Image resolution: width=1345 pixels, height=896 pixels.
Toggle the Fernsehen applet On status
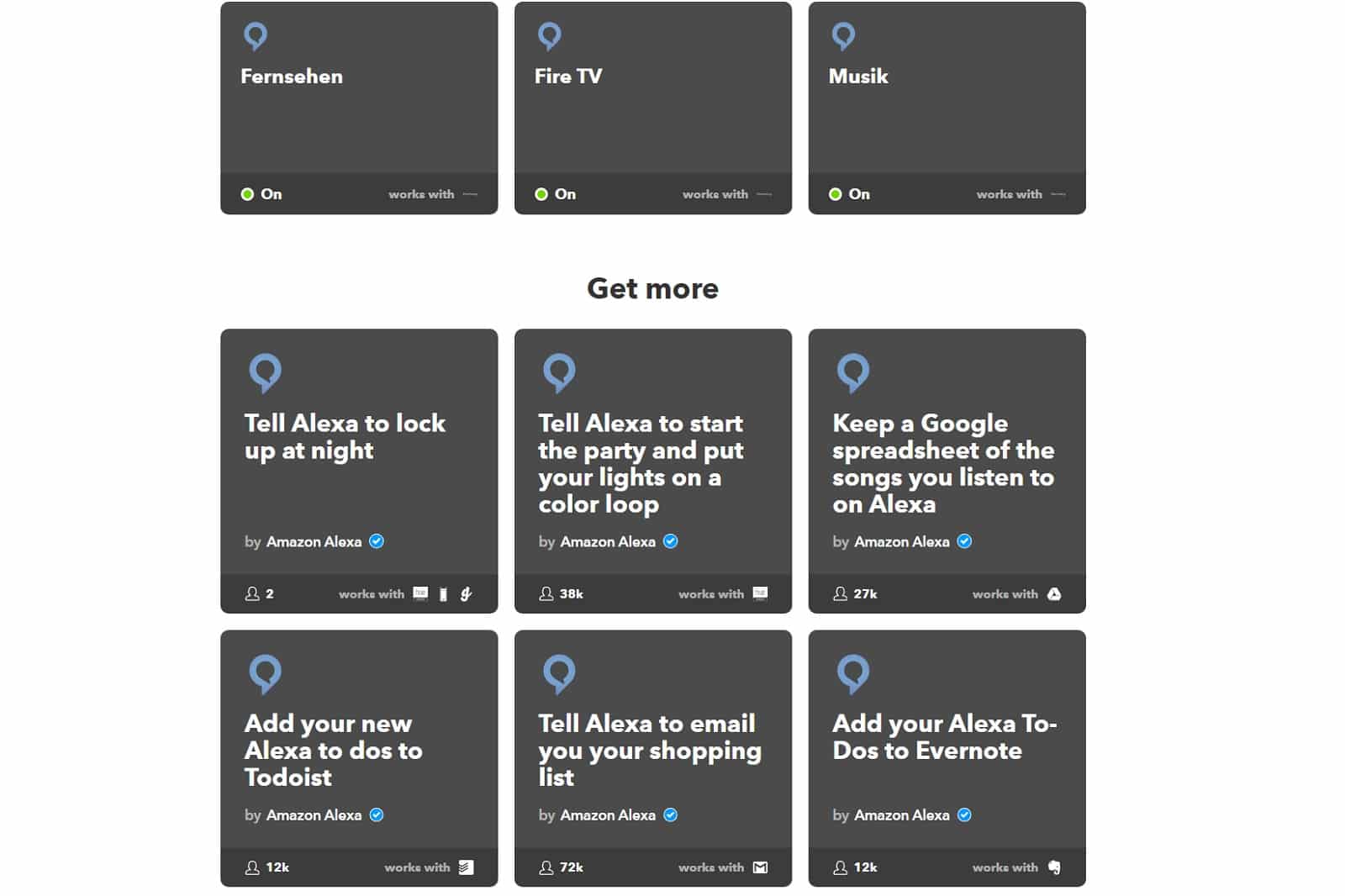click(261, 194)
